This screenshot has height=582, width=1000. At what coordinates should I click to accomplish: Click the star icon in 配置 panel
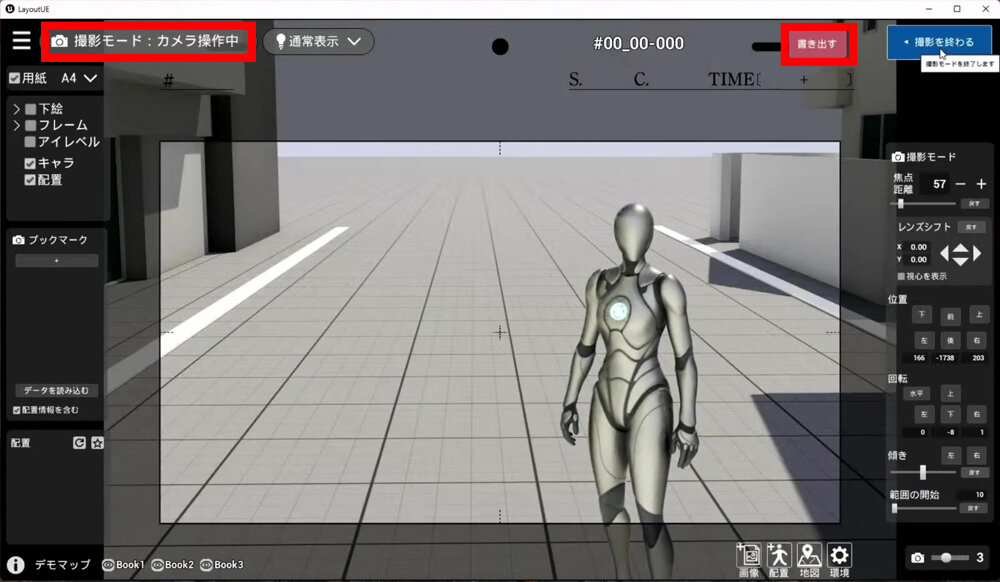97,442
